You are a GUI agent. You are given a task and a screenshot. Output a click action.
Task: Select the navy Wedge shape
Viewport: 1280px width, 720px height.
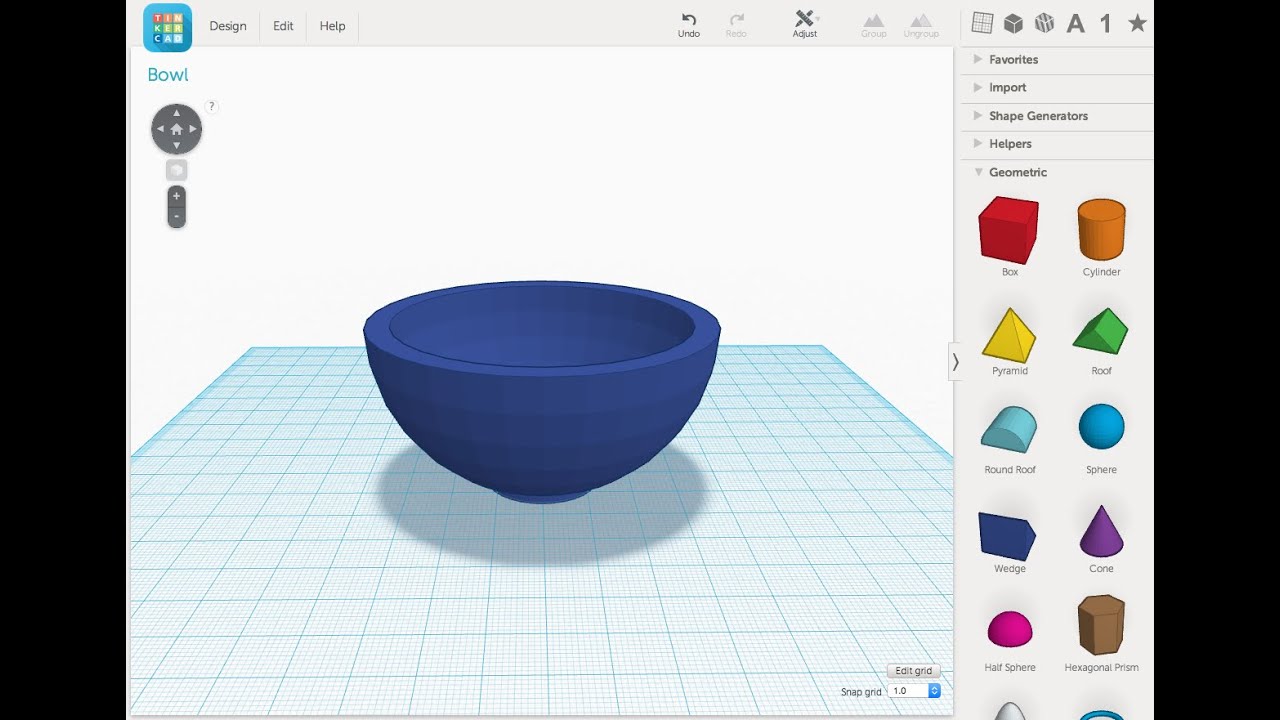point(1007,535)
